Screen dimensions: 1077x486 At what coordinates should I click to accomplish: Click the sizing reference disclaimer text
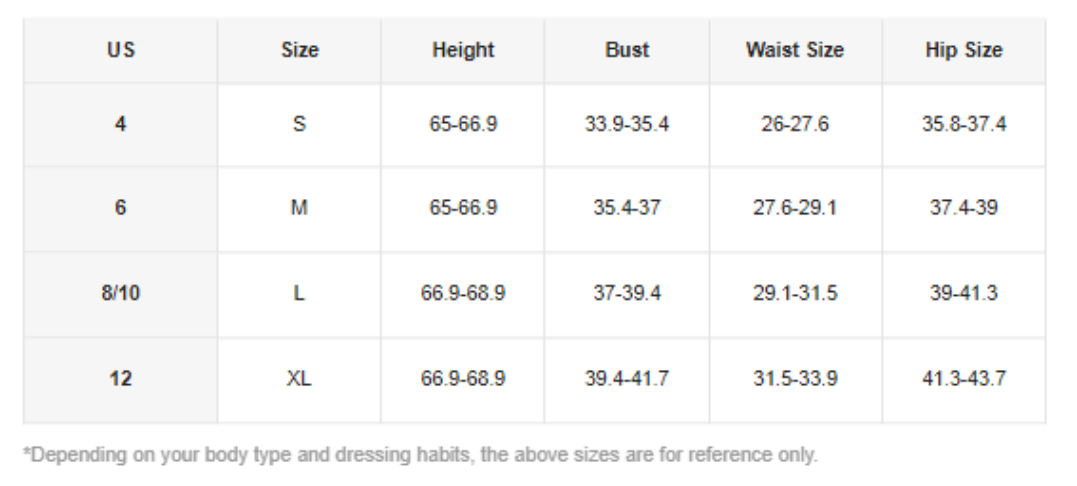(x=420, y=454)
